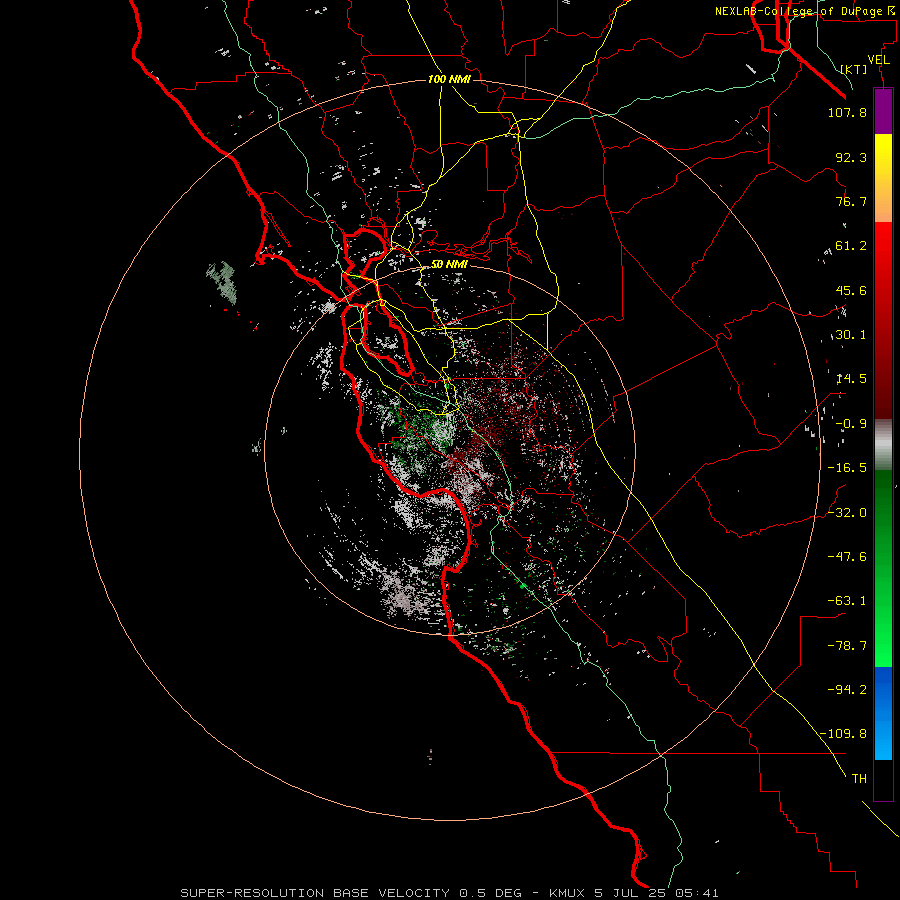Image resolution: width=900 pixels, height=900 pixels.
Task: Click the TH threshold label
Action: [859, 778]
